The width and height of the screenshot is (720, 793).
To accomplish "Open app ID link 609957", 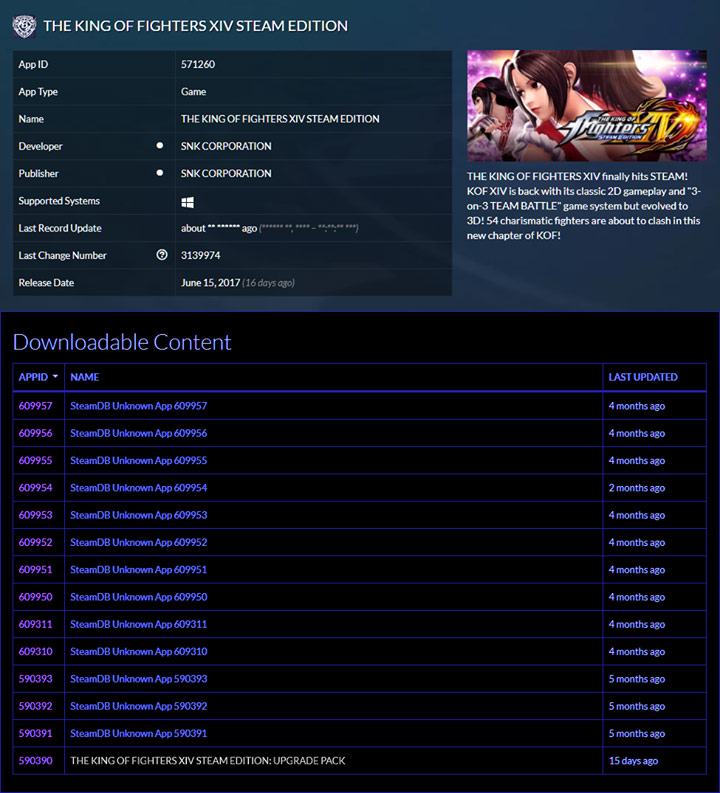I will click(35, 406).
